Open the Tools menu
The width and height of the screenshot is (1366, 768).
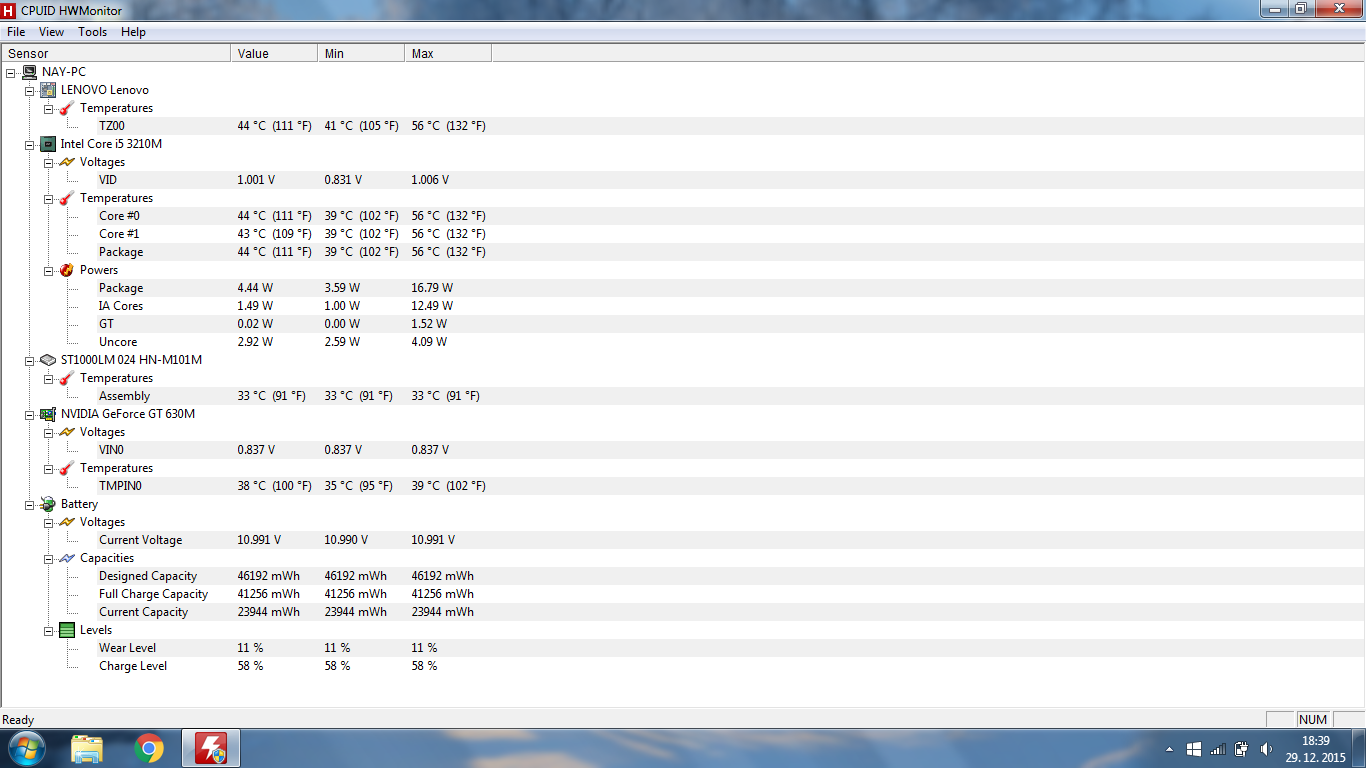click(93, 32)
